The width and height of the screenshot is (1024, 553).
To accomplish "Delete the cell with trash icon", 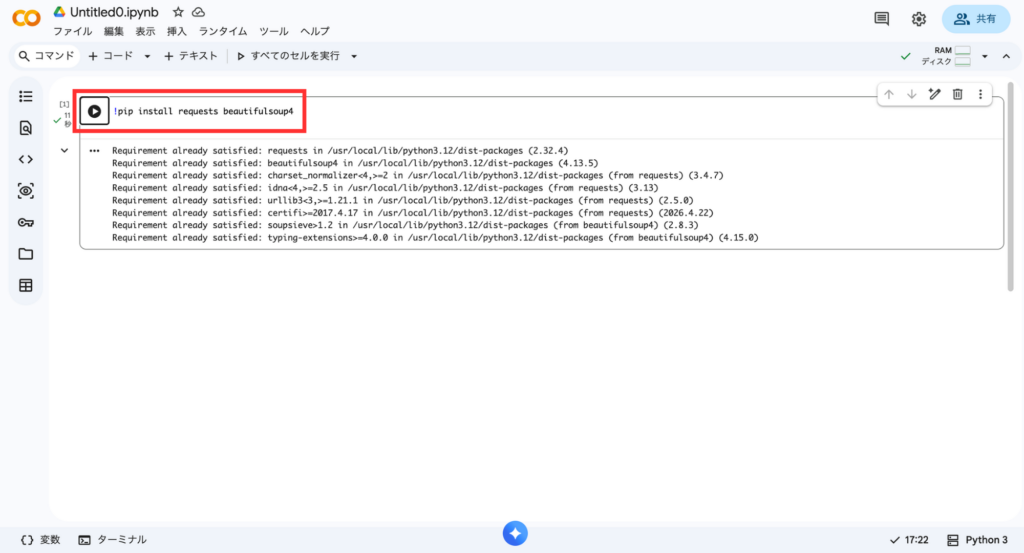I will (957, 95).
